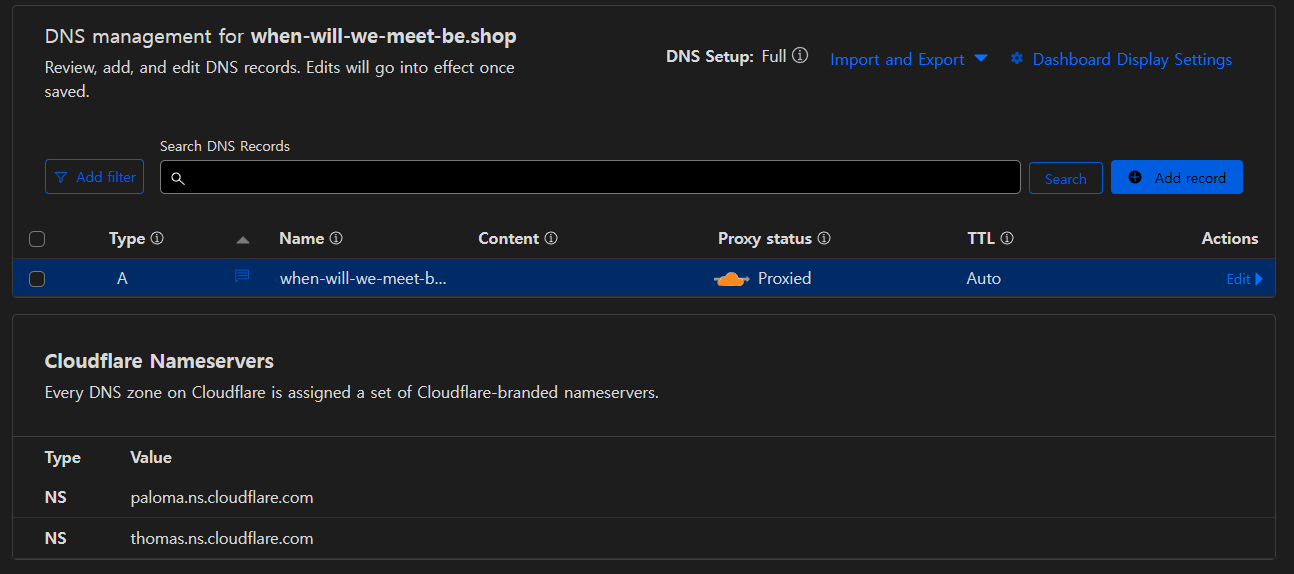Click the orange Proxied cloud icon
The image size is (1294, 574).
(732, 279)
